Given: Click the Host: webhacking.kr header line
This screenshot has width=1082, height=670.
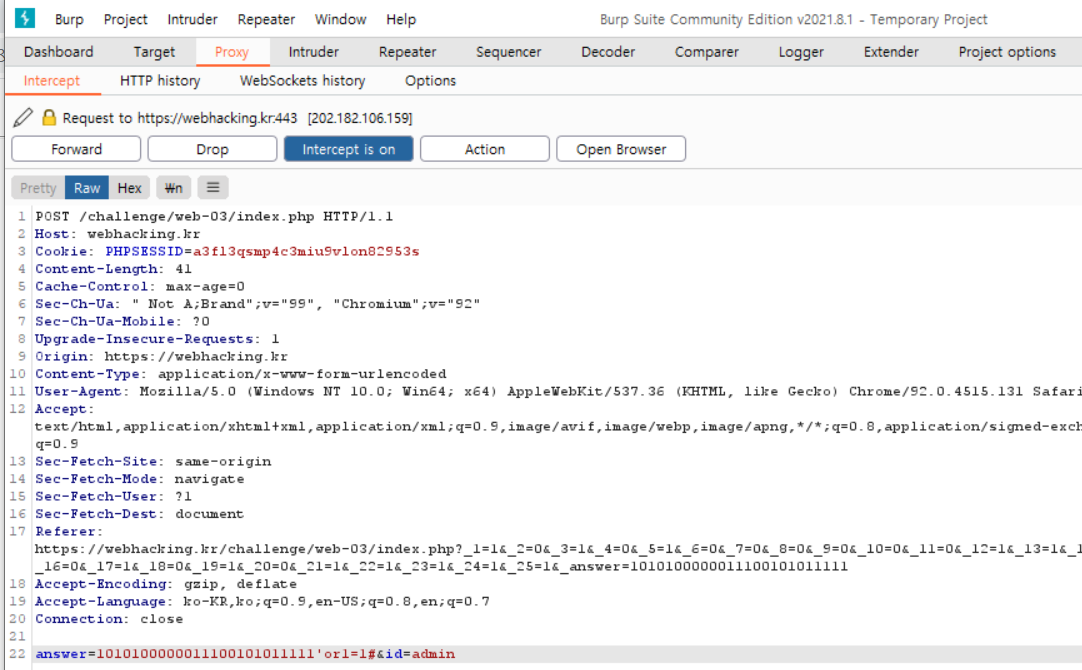Looking at the screenshot, I should pyautogui.click(x=117, y=234).
